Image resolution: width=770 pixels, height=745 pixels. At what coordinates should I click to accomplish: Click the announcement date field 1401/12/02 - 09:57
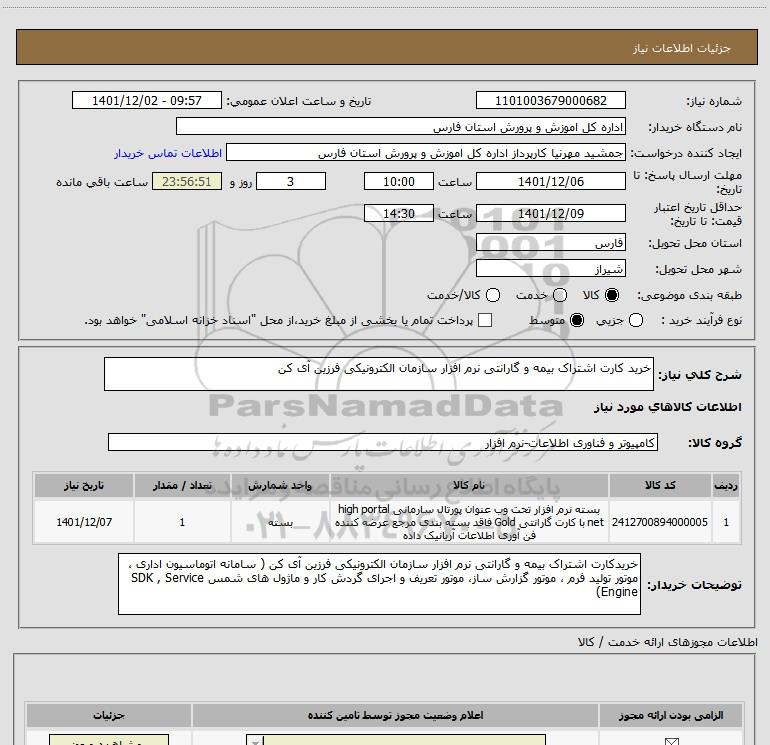coord(147,101)
